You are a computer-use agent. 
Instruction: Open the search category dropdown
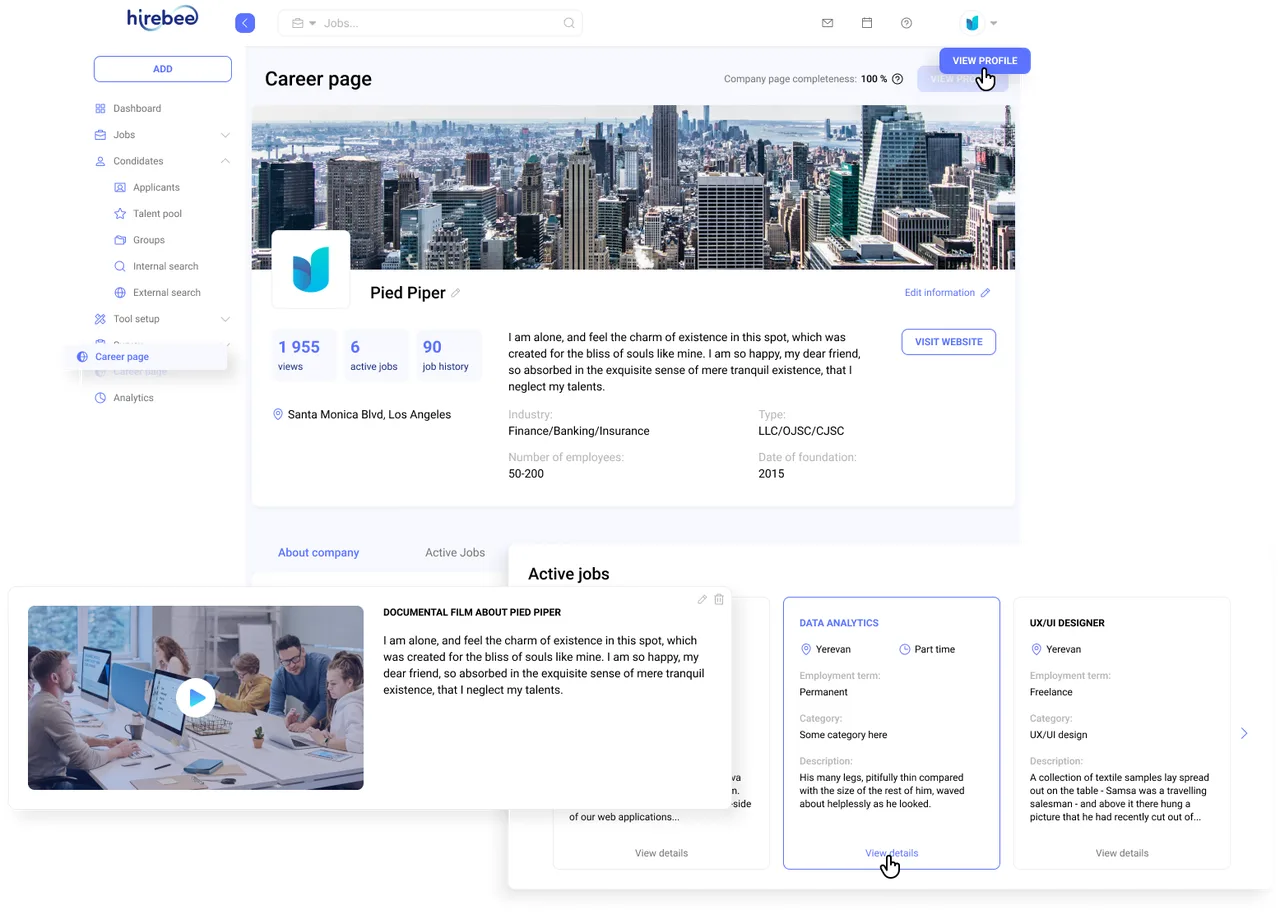click(304, 23)
